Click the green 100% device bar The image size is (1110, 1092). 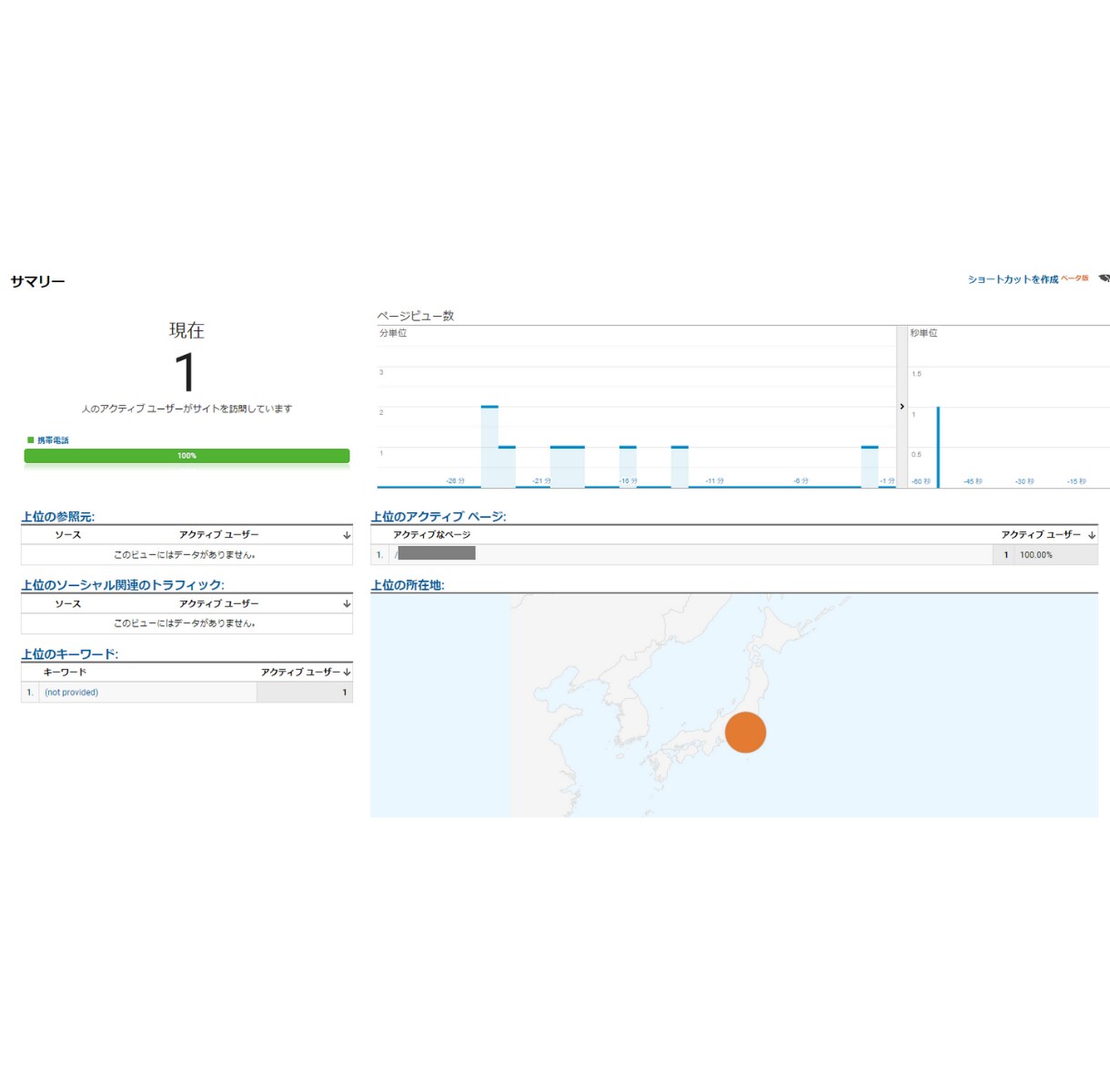coord(187,456)
